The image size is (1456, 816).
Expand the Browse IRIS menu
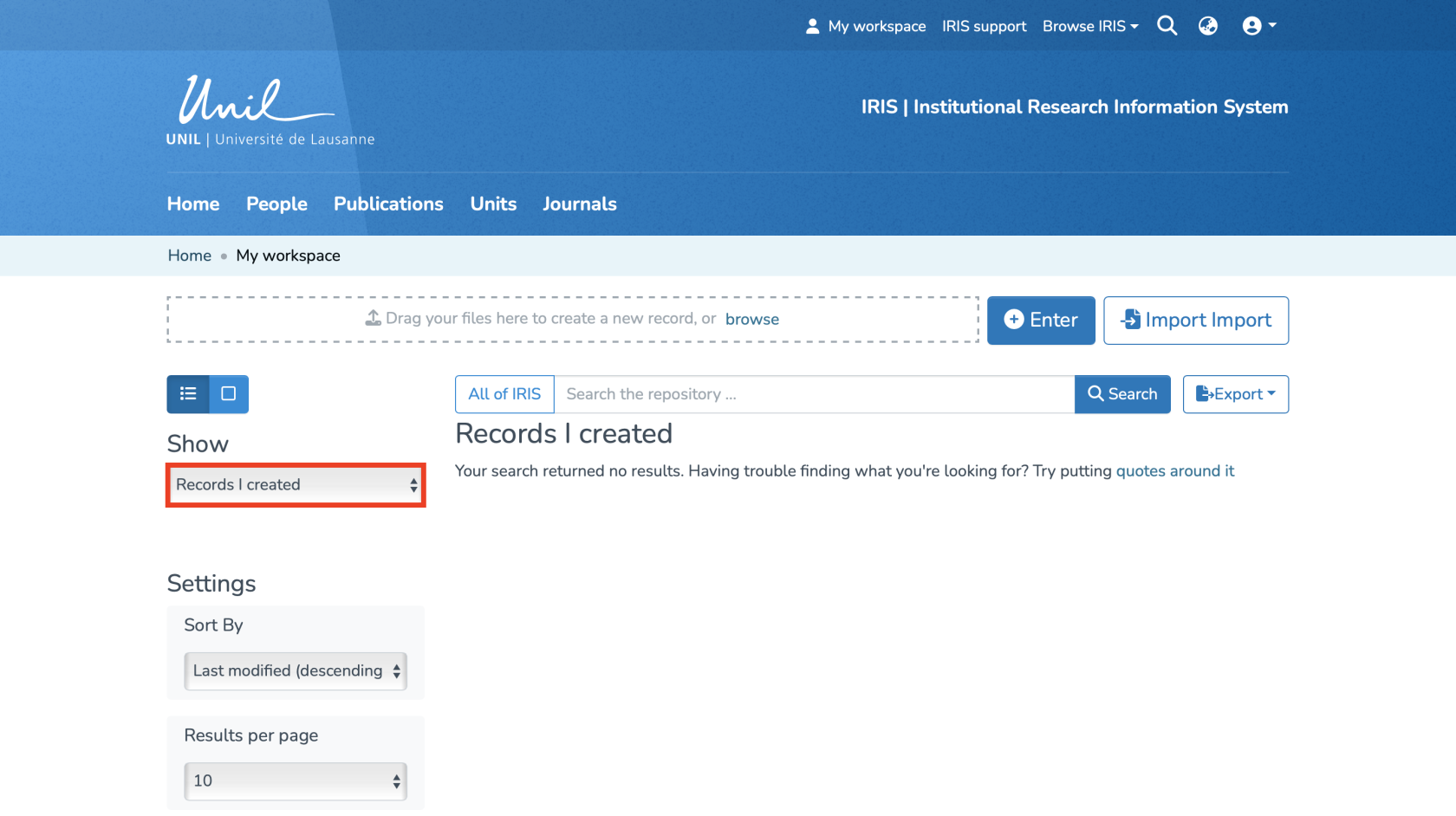[x=1089, y=26]
